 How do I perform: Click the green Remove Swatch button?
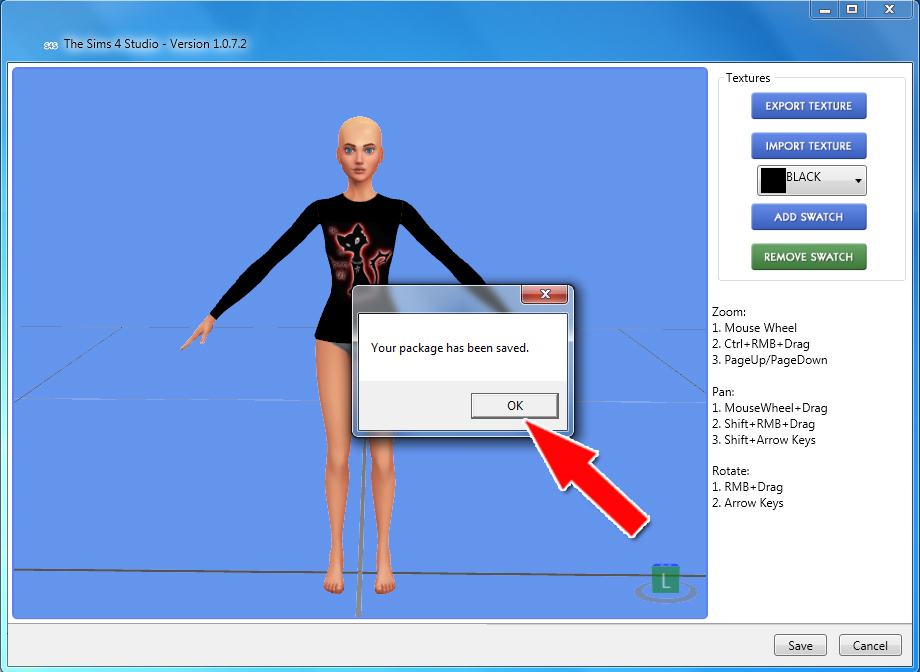[x=809, y=256]
